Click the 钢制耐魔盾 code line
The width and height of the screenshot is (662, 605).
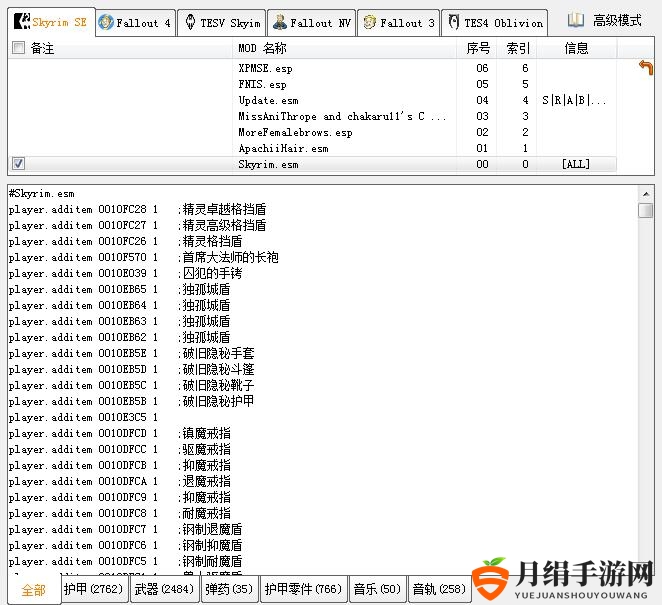click(125, 562)
